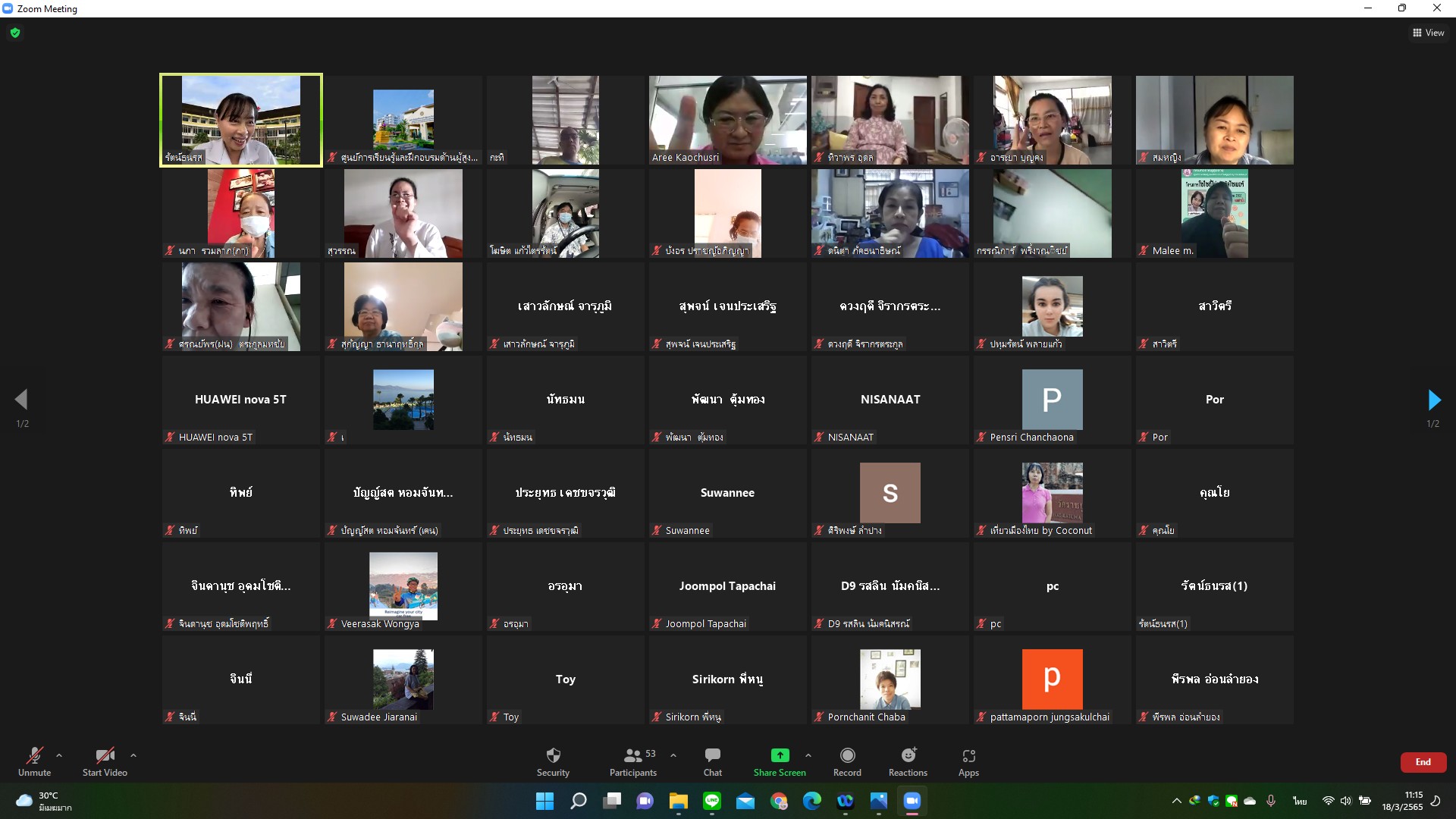Open the Participants panel
This screenshot has height=819, width=1456.
coord(633,755)
